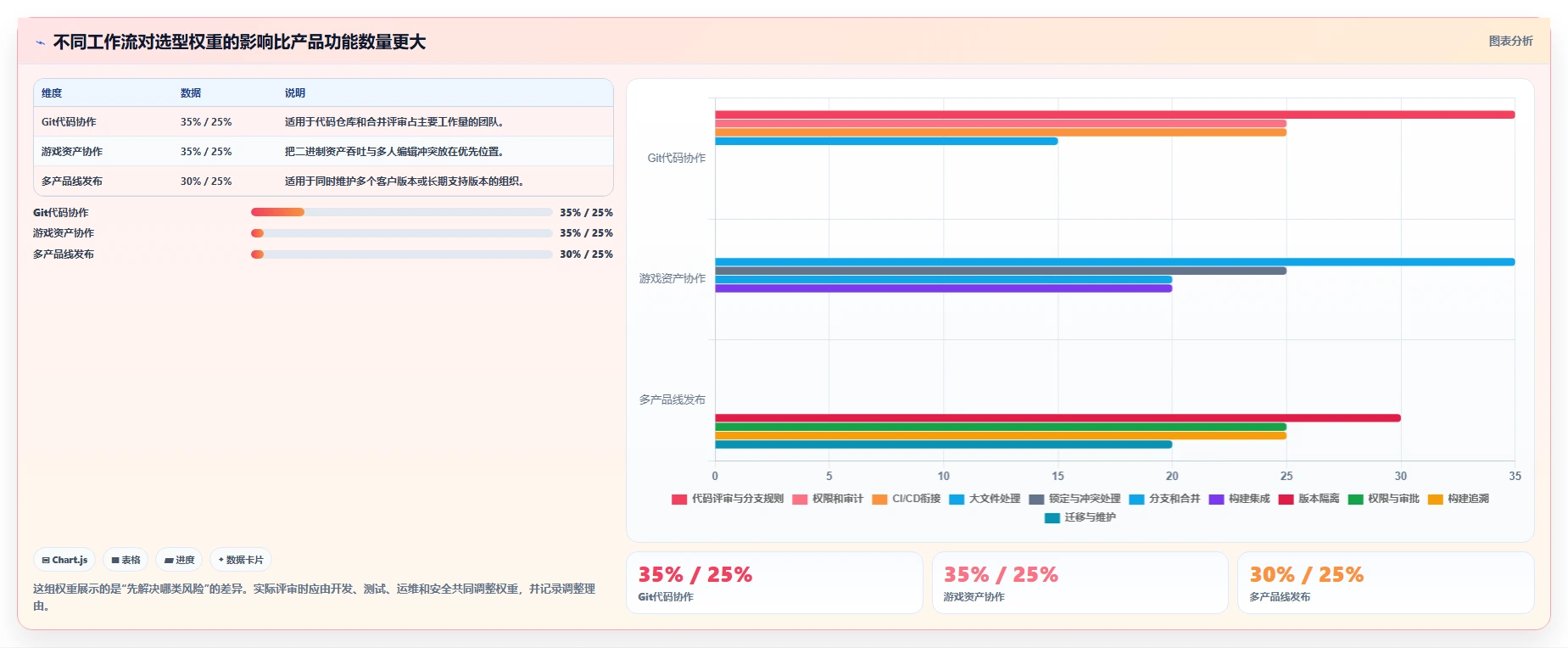This screenshot has height=648, width=1568.
Task: Click the Git代码协作 chart axis label
Action: click(676, 158)
